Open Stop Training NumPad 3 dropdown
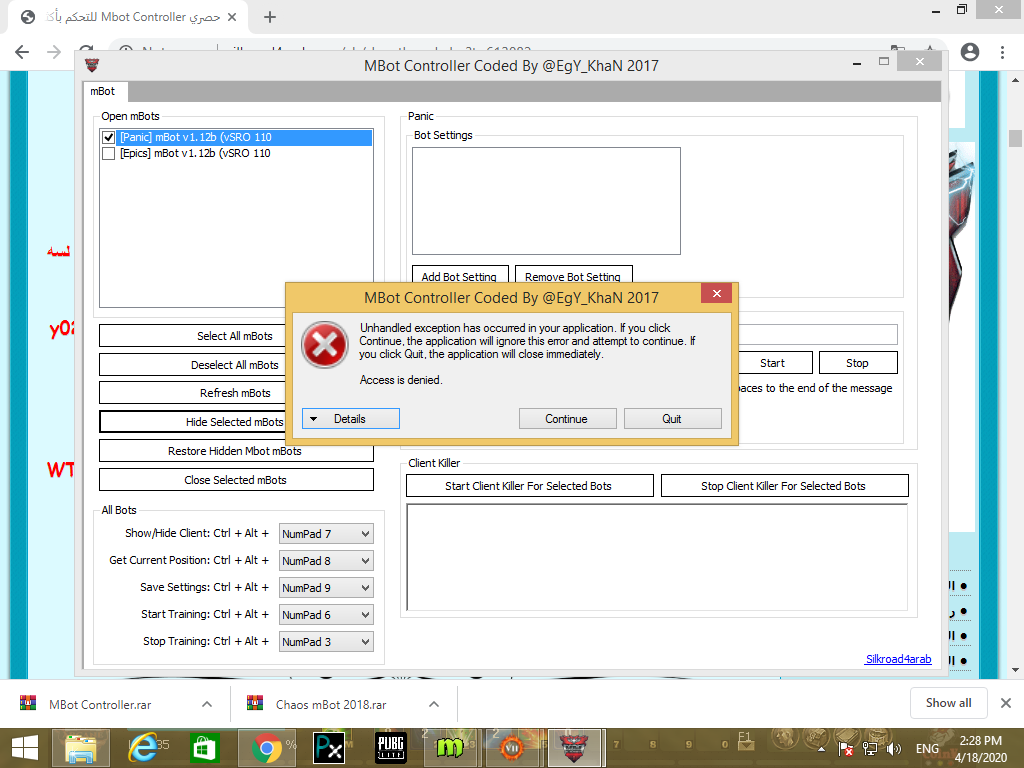 pos(326,642)
